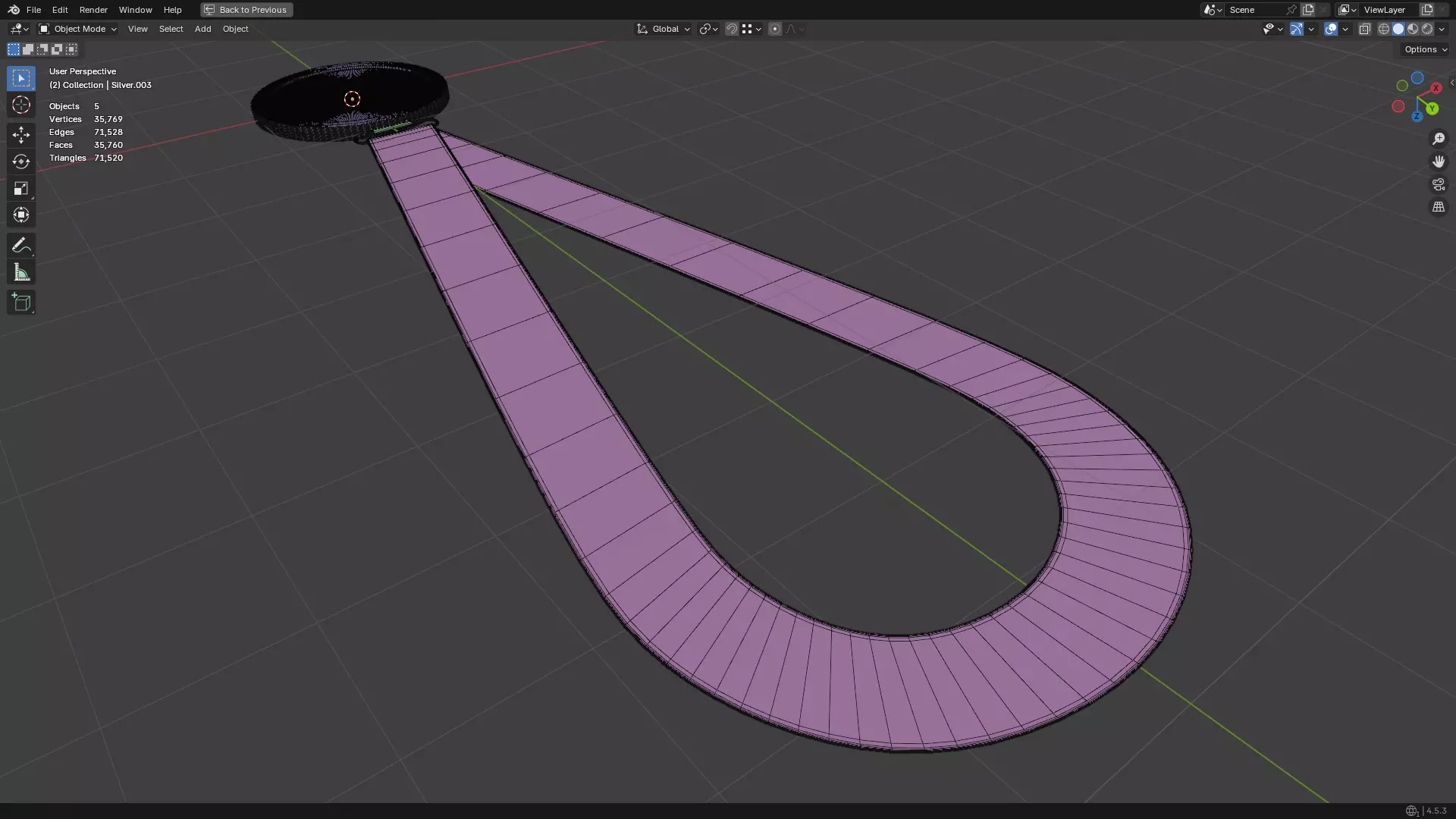Image resolution: width=1456 pixels, height=819 pixels.
Task: Click Back to Previous button
Action: tap(246, 10)
